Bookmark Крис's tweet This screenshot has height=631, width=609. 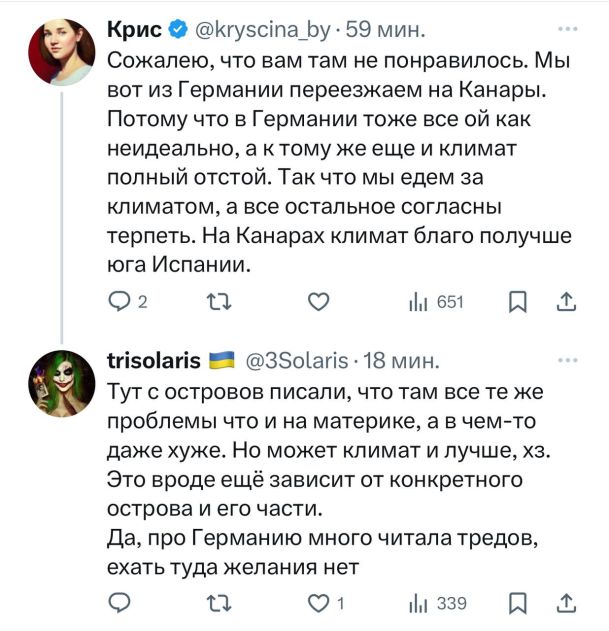coord(517,302)
